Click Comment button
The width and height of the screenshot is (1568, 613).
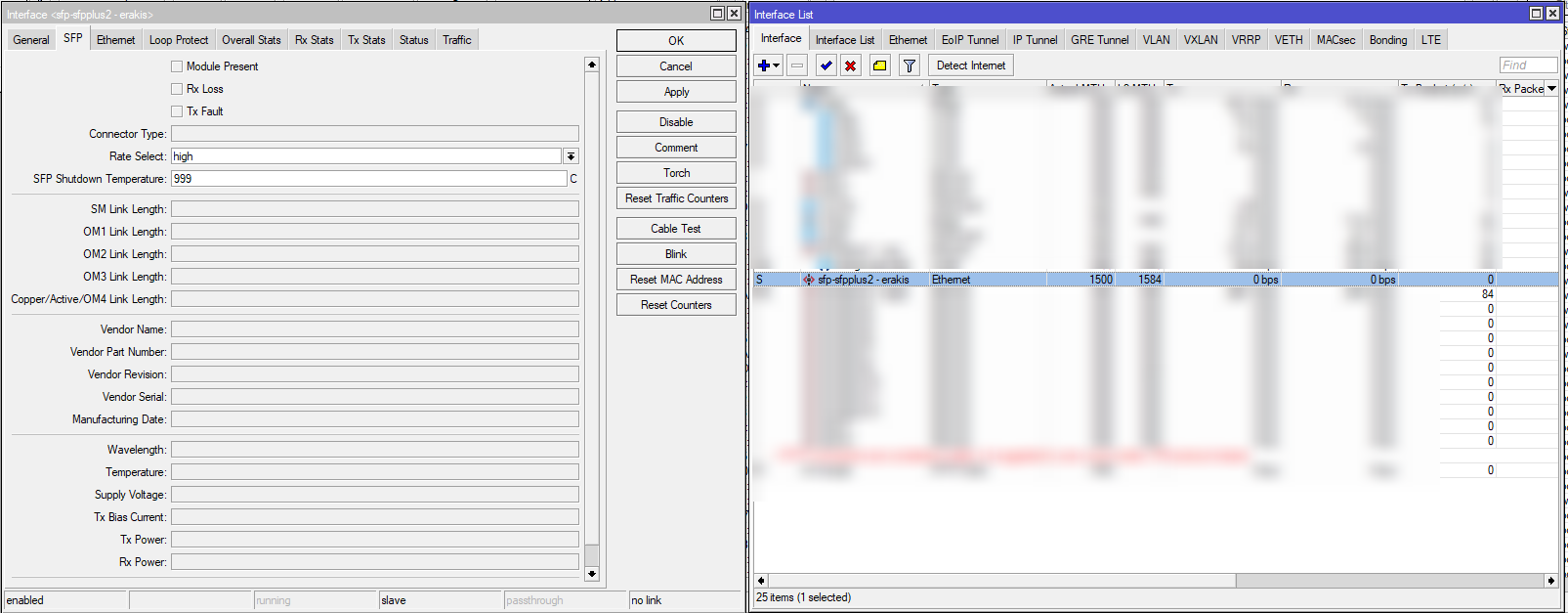click(x=676, y=148)
